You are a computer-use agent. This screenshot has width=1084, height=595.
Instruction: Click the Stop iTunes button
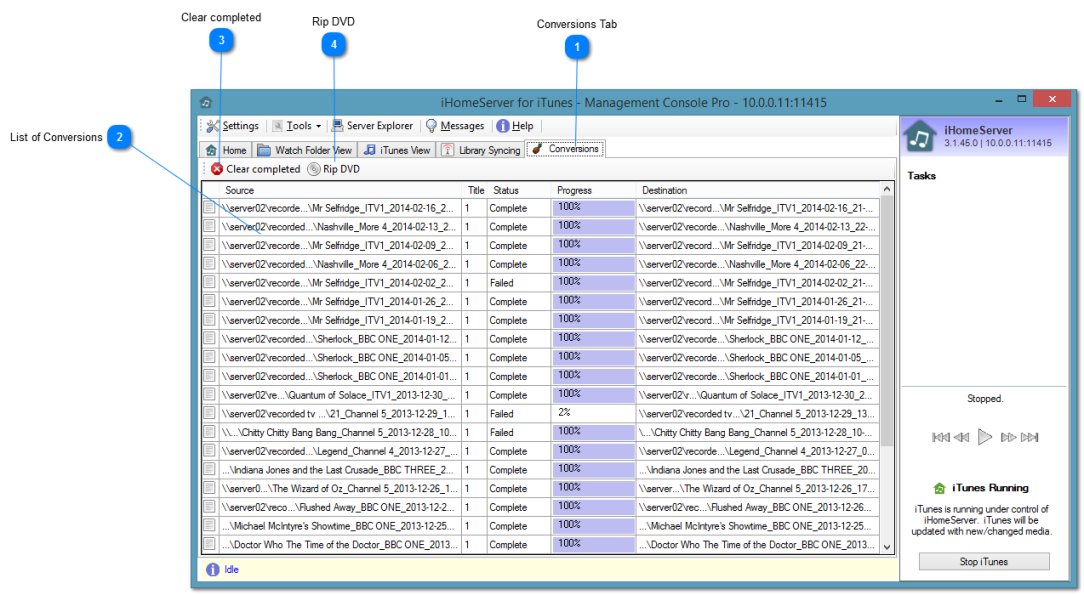984,562
